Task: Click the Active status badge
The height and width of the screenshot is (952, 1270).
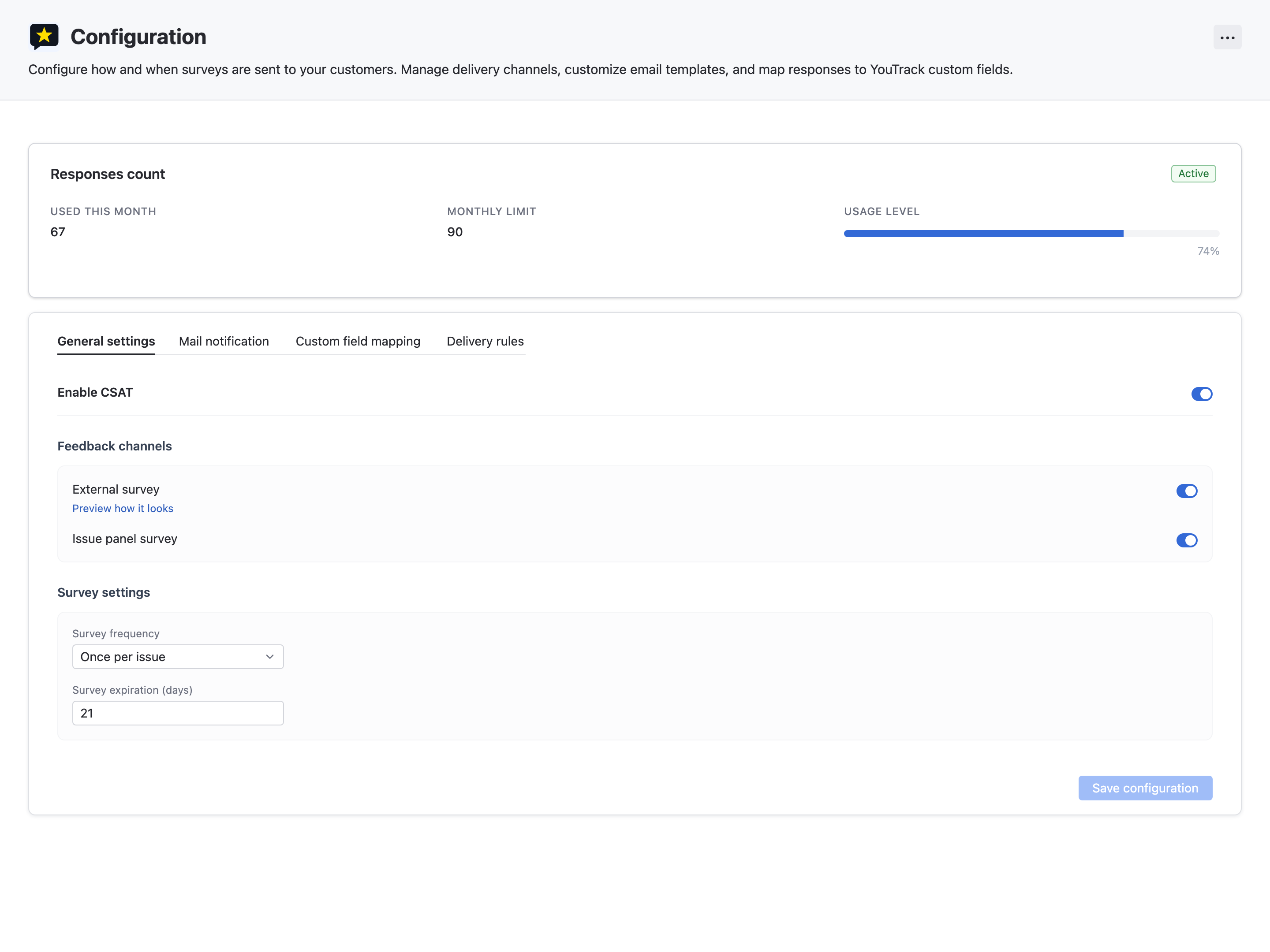Action: [x=1193, y=174]
